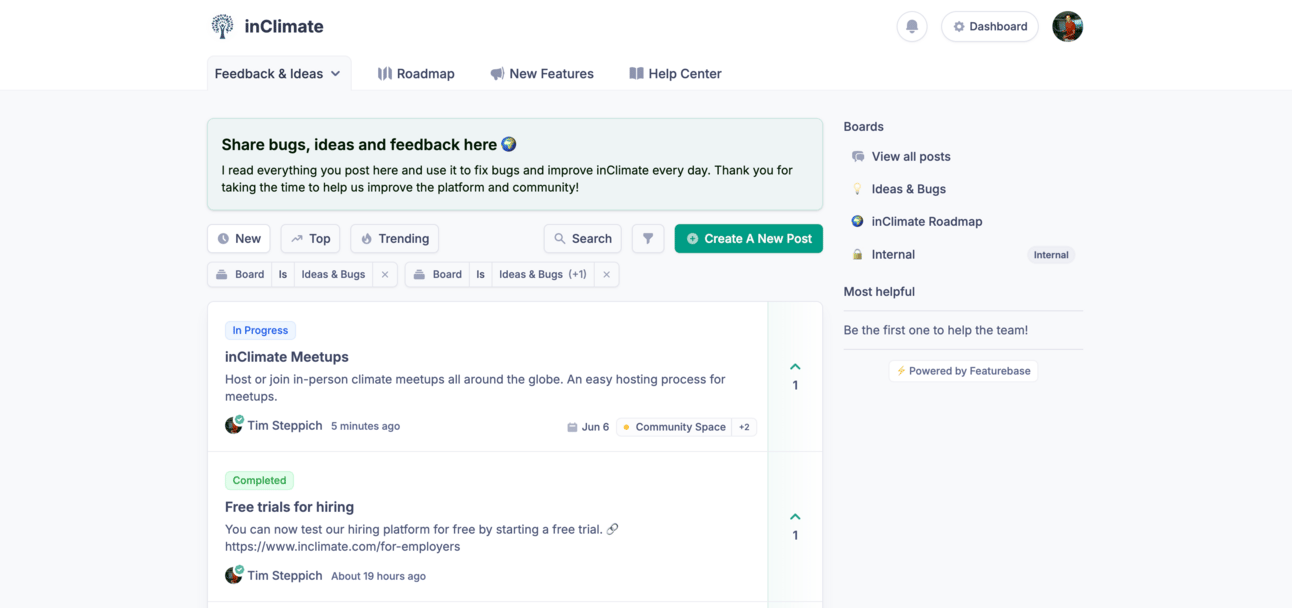Image resolution: width=1292 pixels, height=608 pixels.
Task: Sort posts by New
Action: (239, 238)
